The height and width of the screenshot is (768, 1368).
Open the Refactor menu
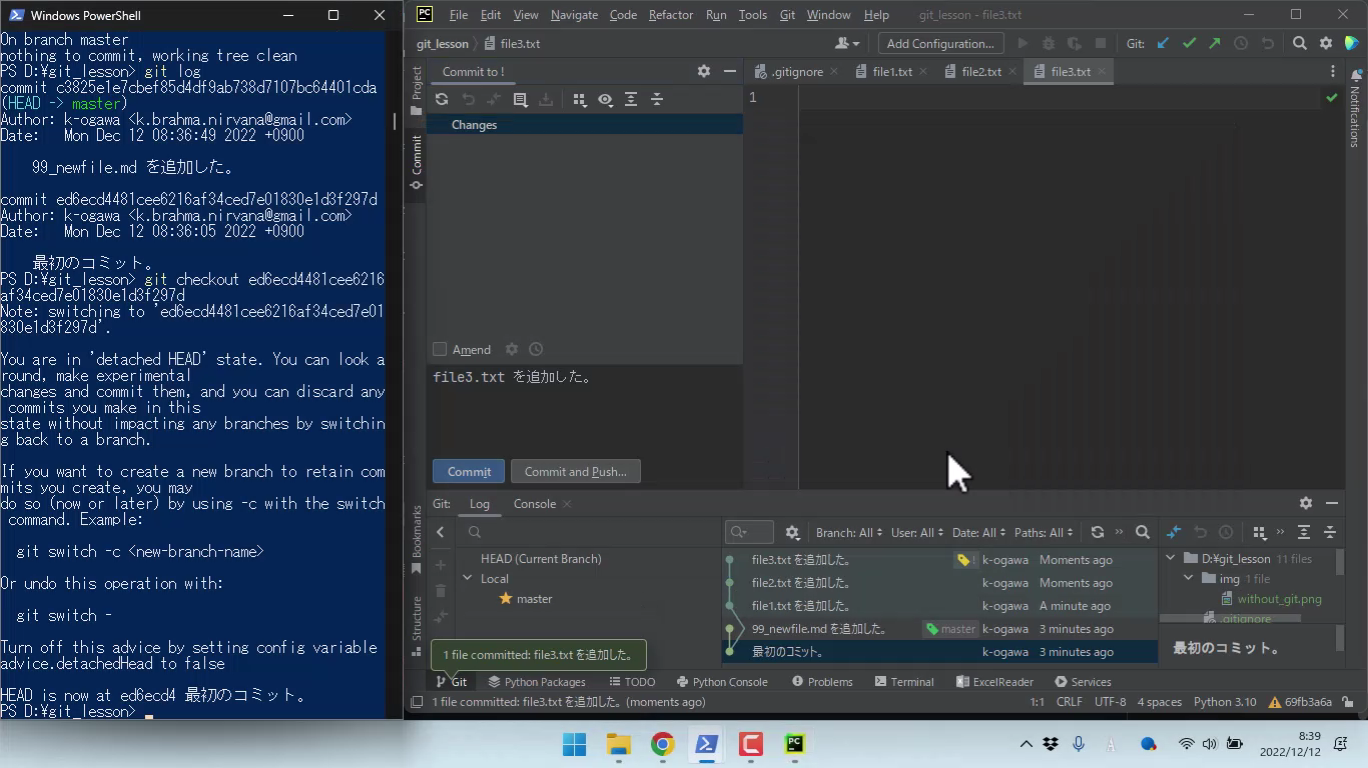click(x=670, y=15)
